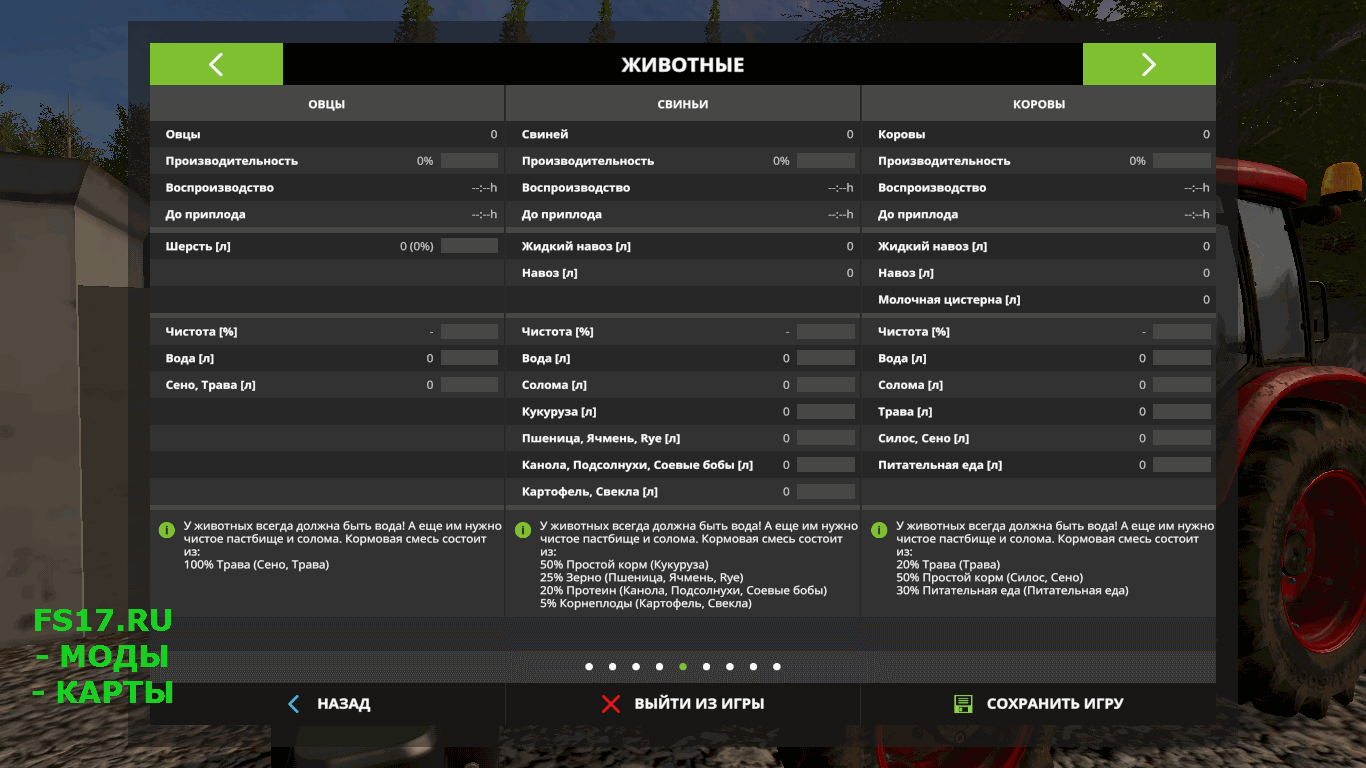This screenshot has width=1366, height=768.
Task: Click sheep Вода [л] row
Action: [327, 358]
